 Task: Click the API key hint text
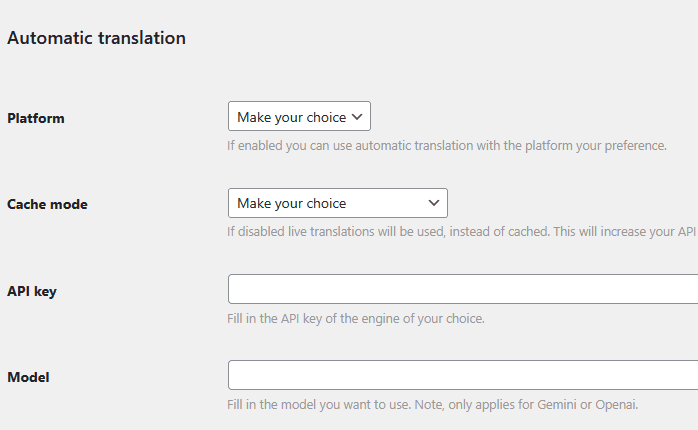(x=356, y=319)
